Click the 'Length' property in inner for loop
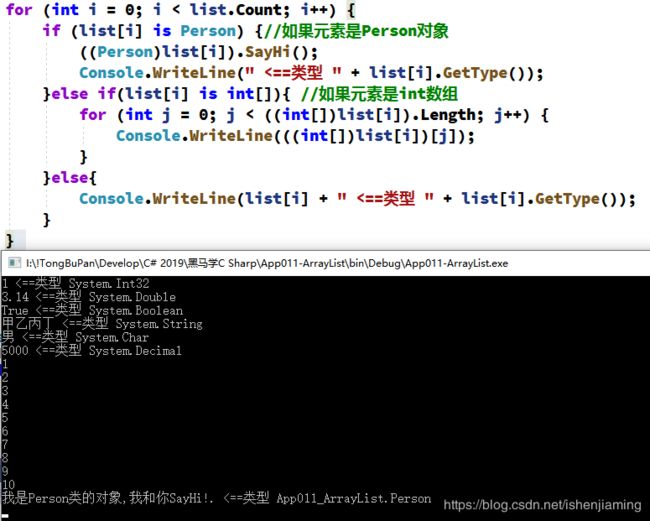The height and width of the screenshot is (521, 650). coord(449,115)
